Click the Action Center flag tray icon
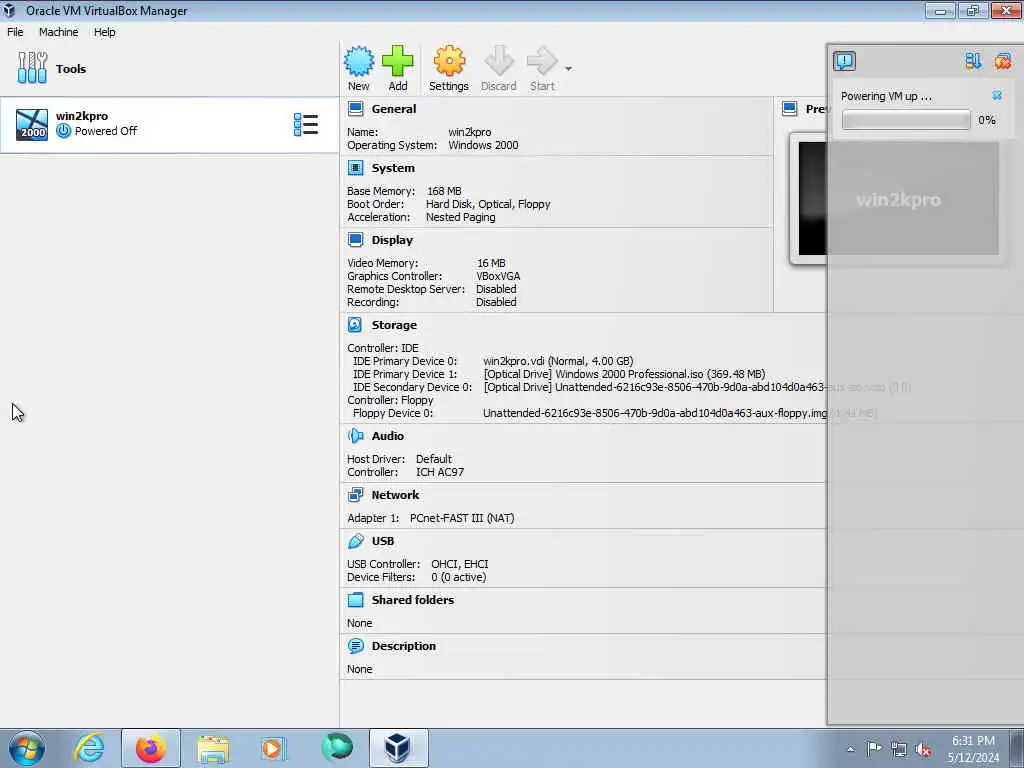Viewport: 1024px width, 768px height. (874, 749)
